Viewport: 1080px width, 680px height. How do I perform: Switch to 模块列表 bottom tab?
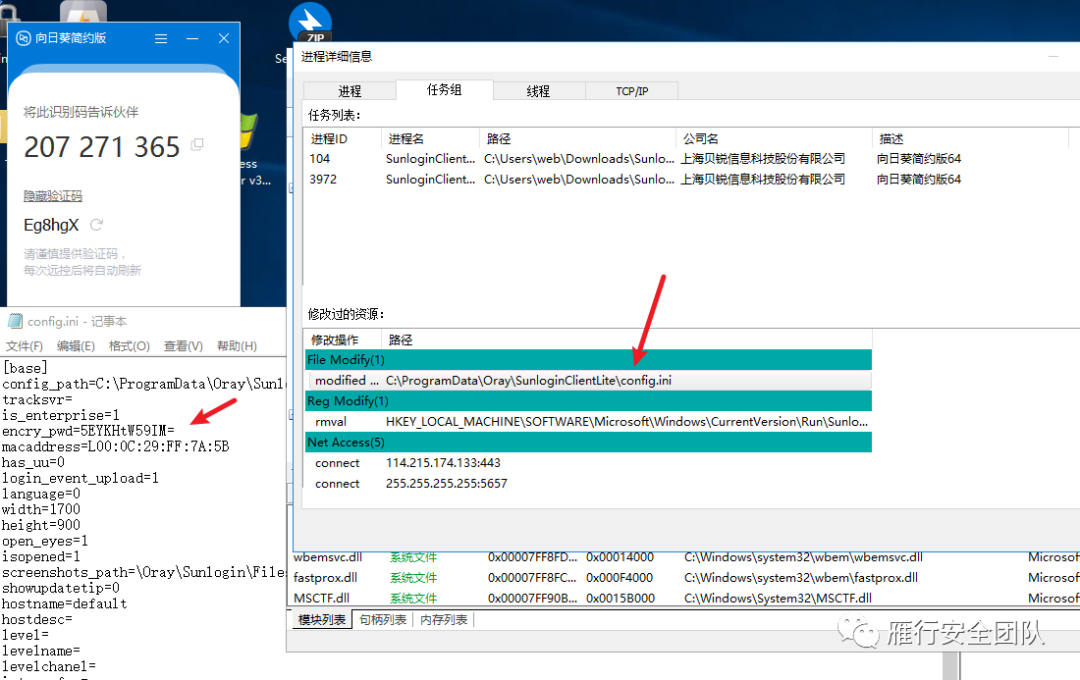[x=322, y=620]
